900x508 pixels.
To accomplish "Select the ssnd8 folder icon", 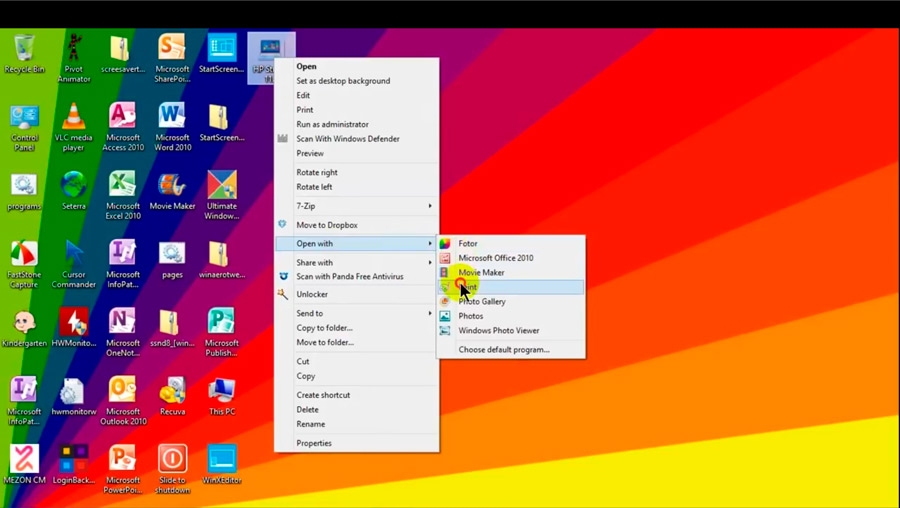I will click(172, 329).
